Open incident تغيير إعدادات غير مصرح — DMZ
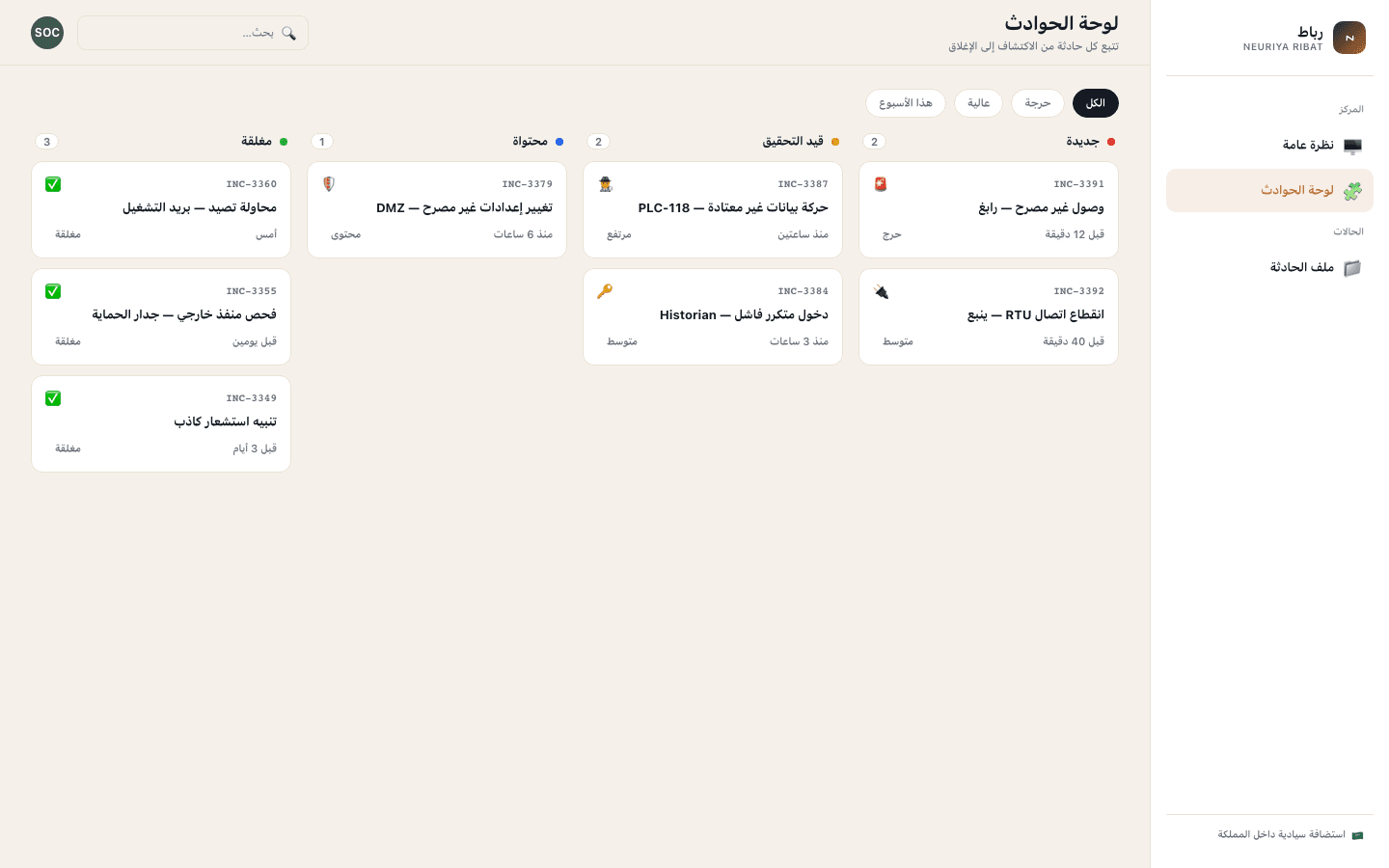Image resolution: width=1389 pixels, height=868 pixels. click(x=437, y=210)
